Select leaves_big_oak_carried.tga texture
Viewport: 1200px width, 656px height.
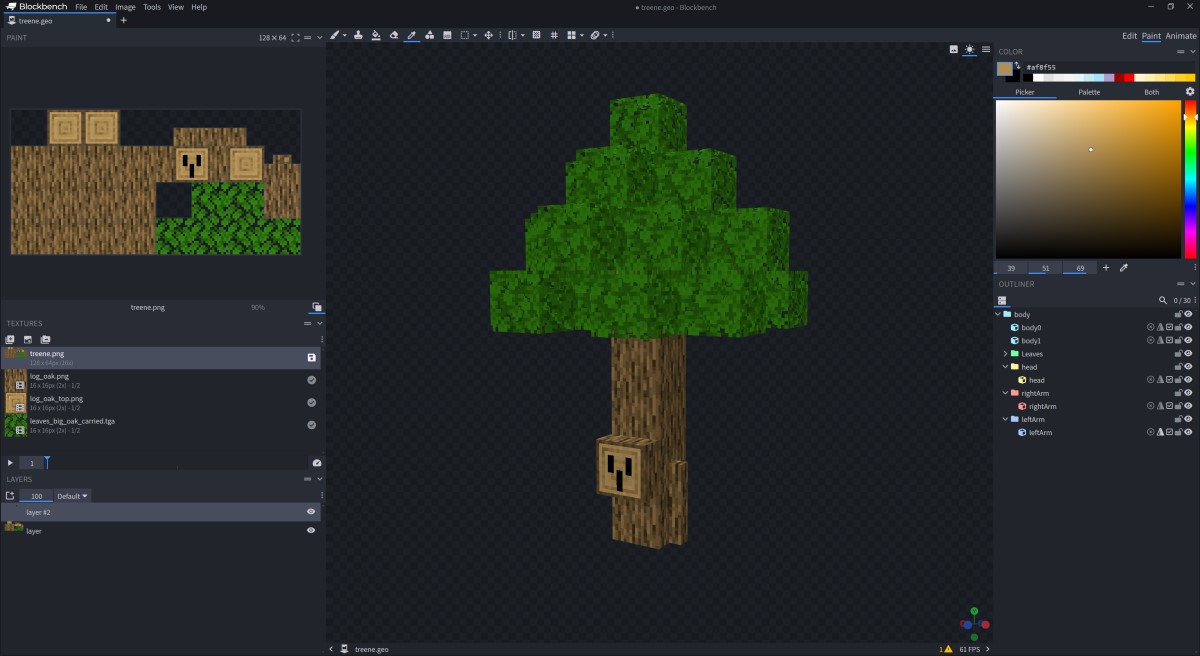pyautogui.click(x=160, y=425)
